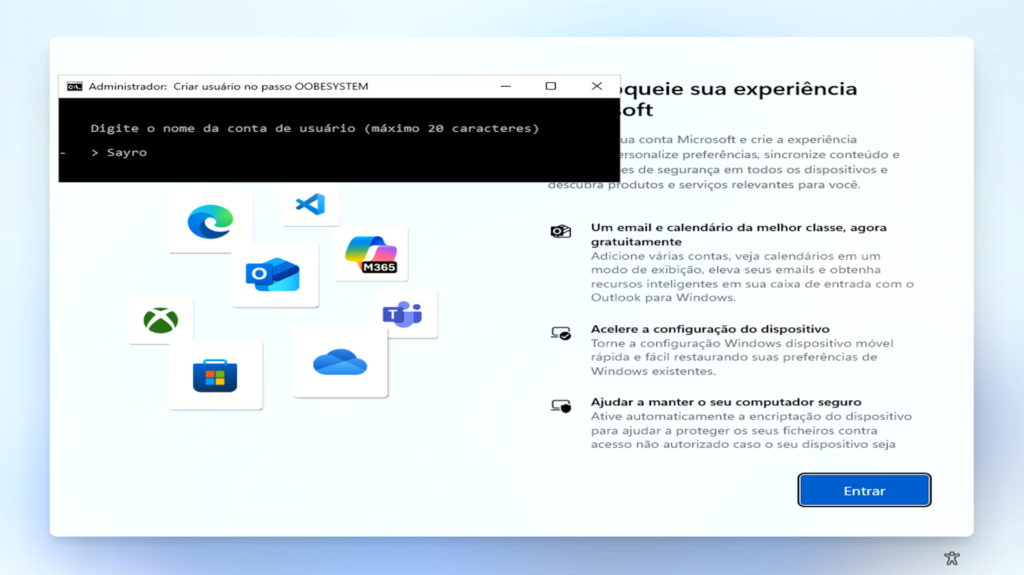This screenshot has width=1024, height=575.
Task: Click the Microsoft Edge icon tile
Action: pyautogui.click(x=210, y=222)
